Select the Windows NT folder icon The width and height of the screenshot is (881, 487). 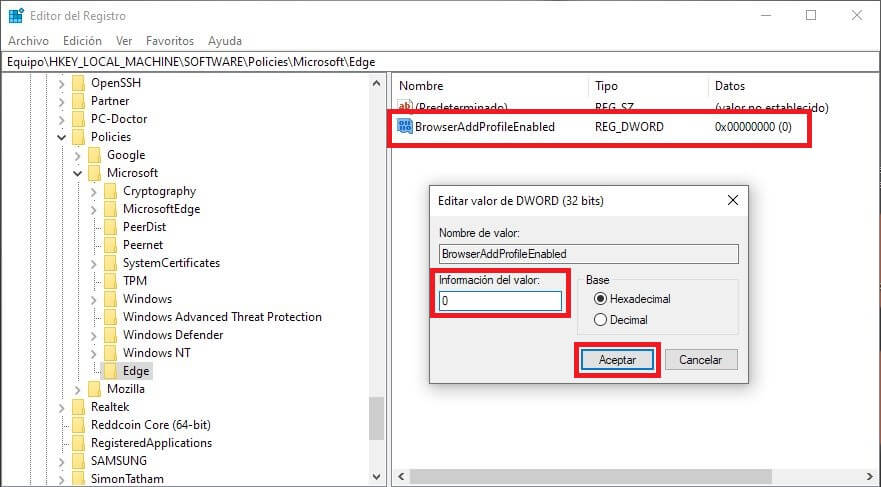tap(111, 352)
